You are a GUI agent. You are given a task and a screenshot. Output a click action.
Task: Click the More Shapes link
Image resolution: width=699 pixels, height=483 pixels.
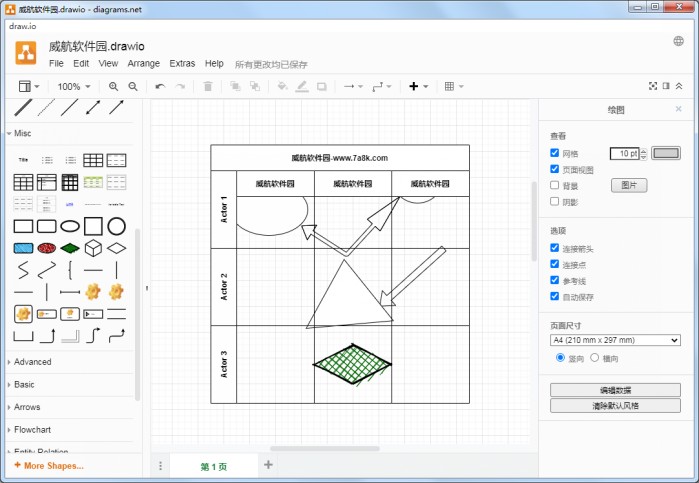(50, 466)
